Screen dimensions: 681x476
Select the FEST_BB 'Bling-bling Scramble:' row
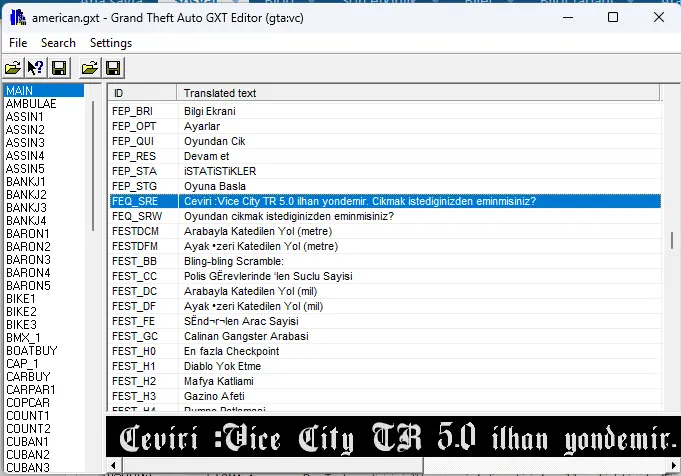[385, 261]
